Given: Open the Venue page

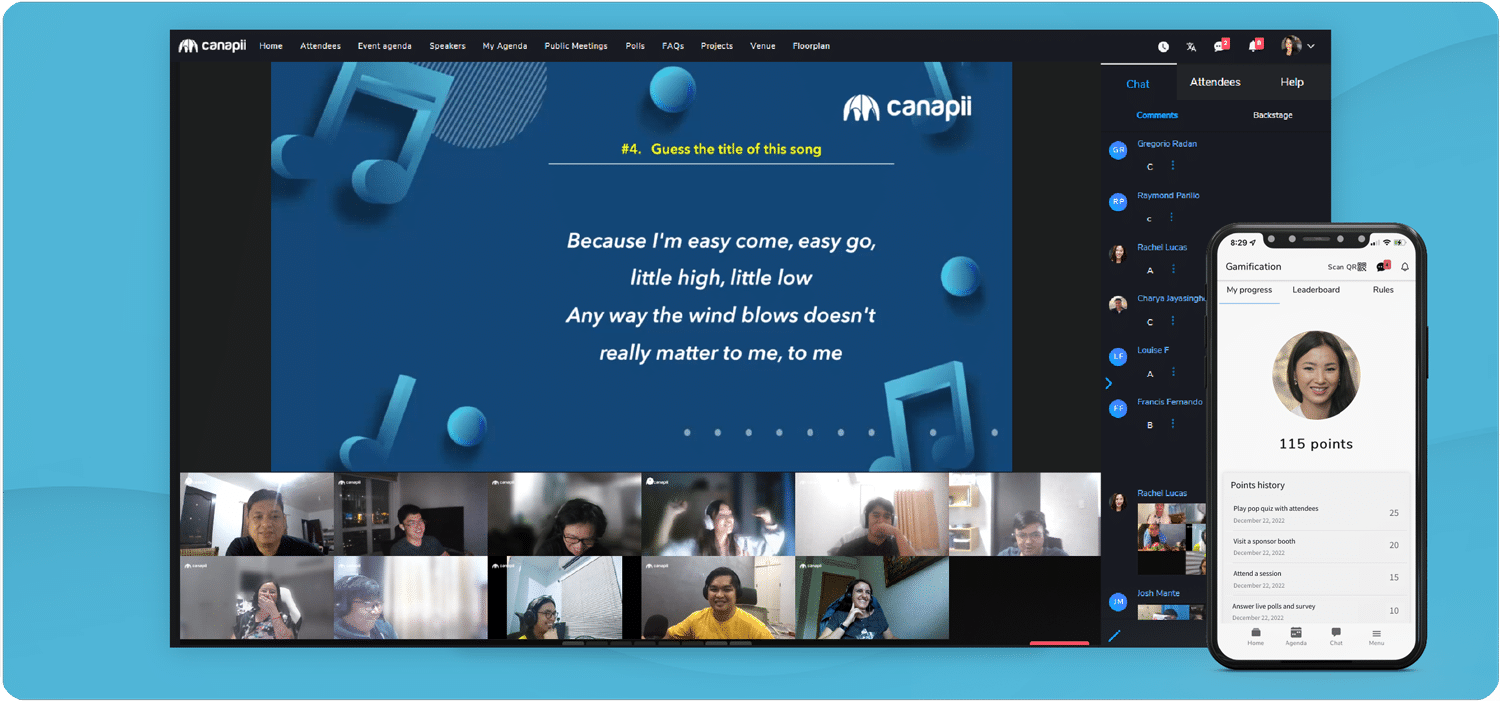Looking at the screenshot, I should 763,46.
